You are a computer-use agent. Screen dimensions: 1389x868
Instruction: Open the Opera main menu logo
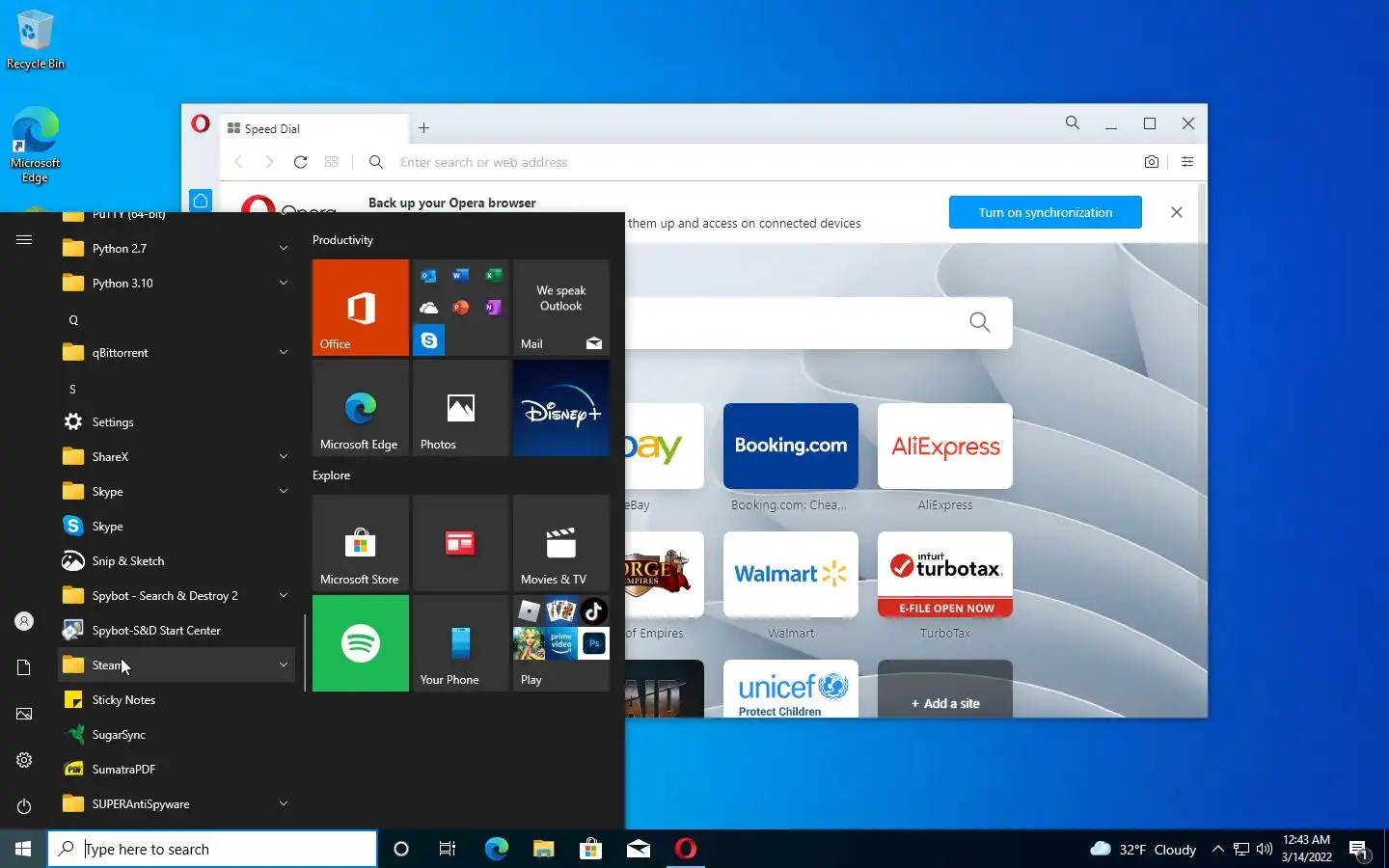(x=201, y=123)
